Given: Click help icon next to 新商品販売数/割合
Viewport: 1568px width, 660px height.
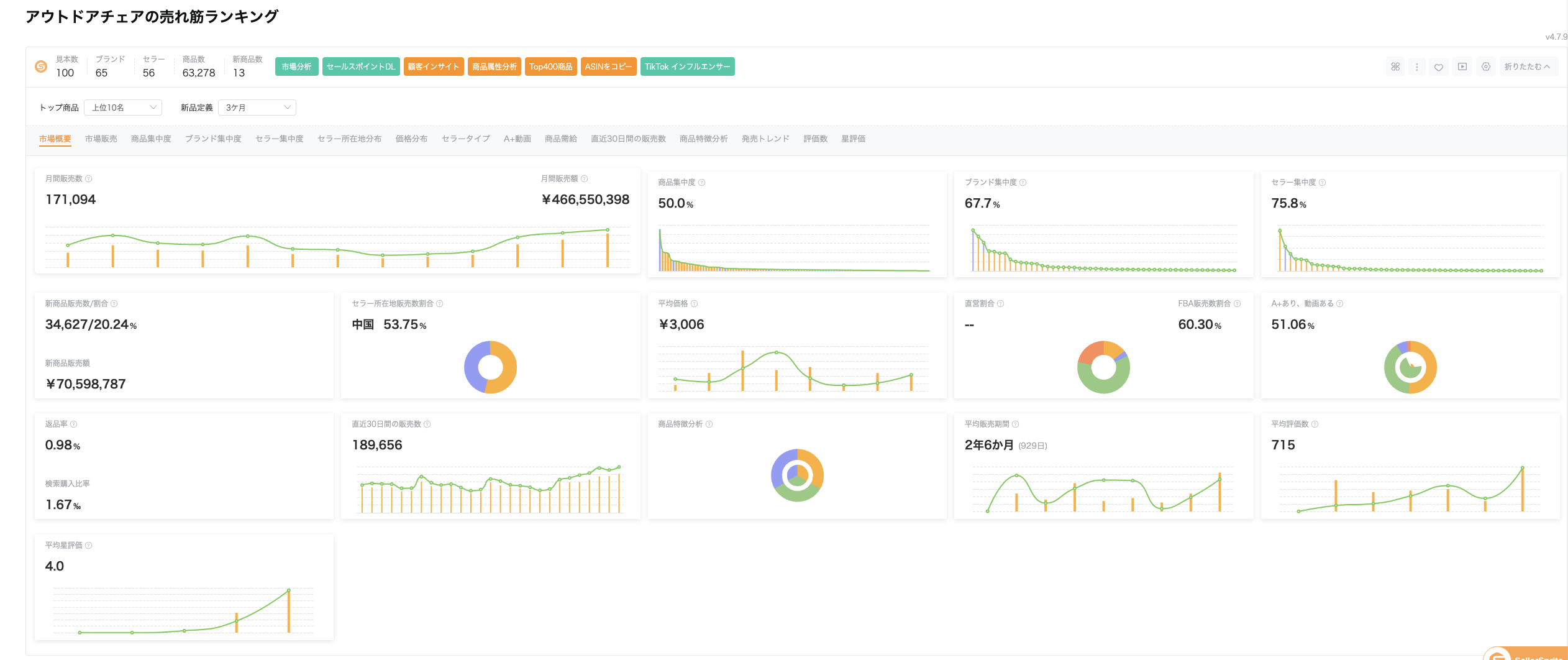Looking at the screenshot, I should pyautogui.click(x=114, y=304).
